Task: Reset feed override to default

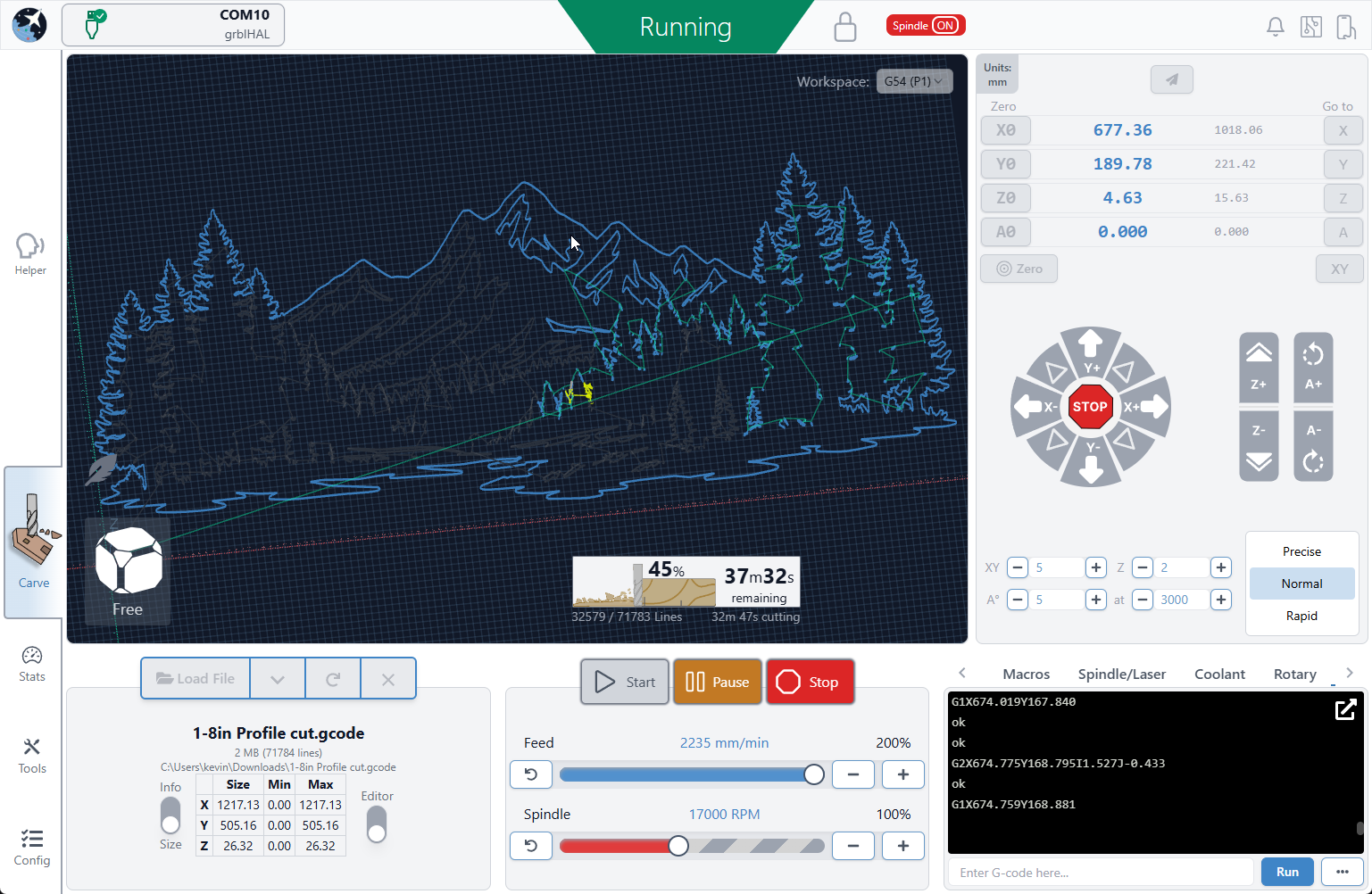Action: 531,774
